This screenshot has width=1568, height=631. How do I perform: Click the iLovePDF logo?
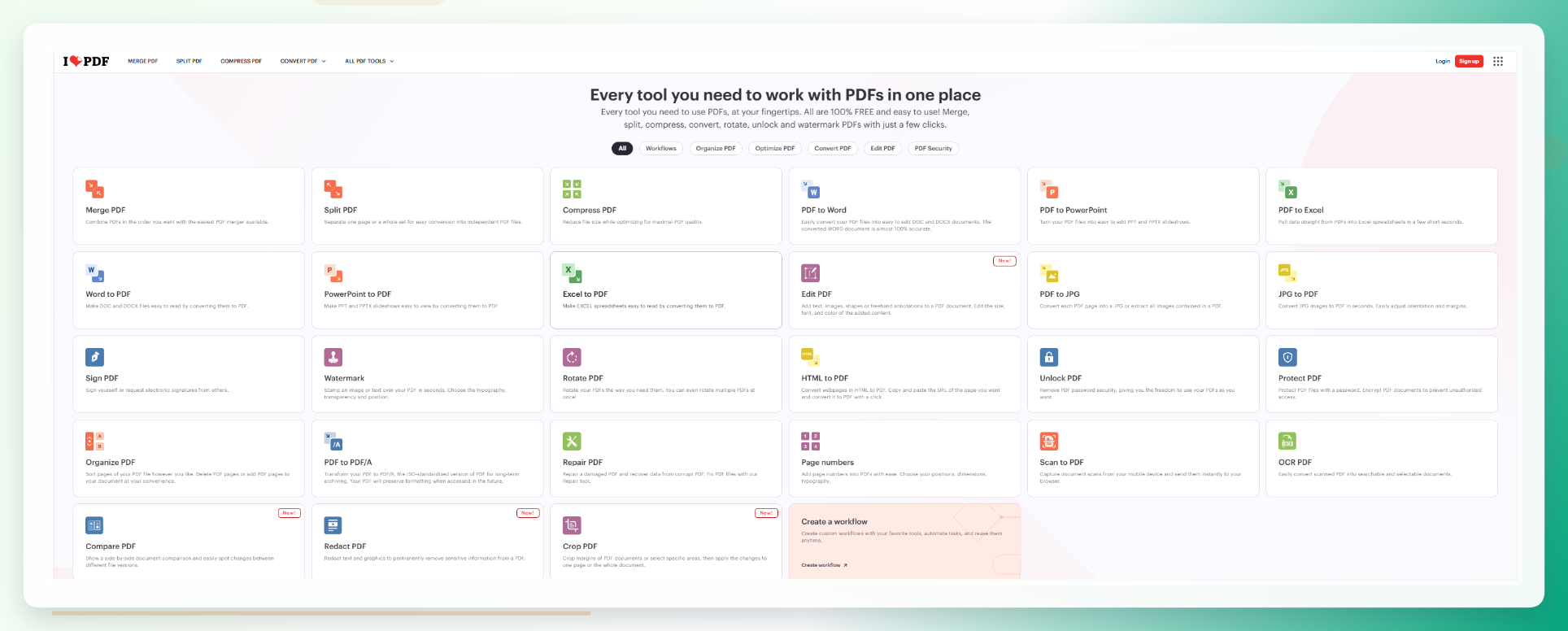(86, 61)
